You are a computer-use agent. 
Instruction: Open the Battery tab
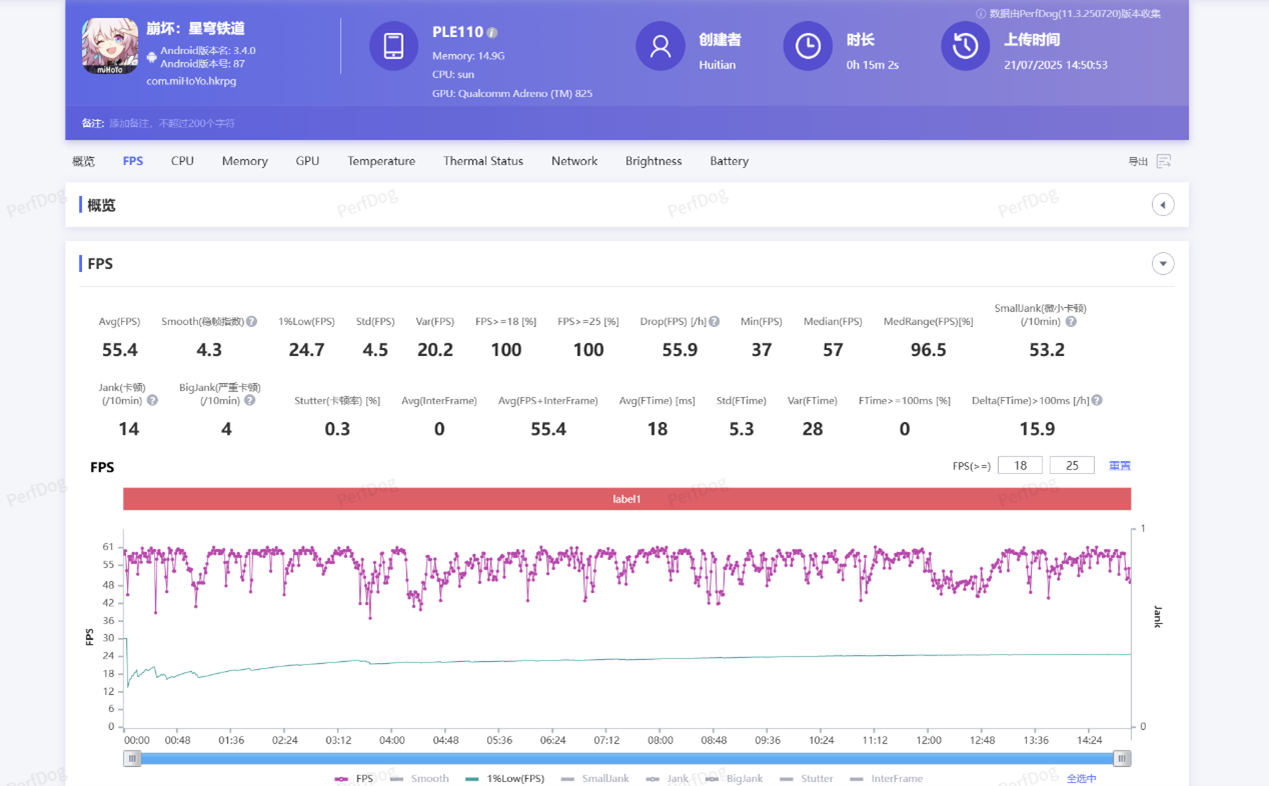pos(729,161)
